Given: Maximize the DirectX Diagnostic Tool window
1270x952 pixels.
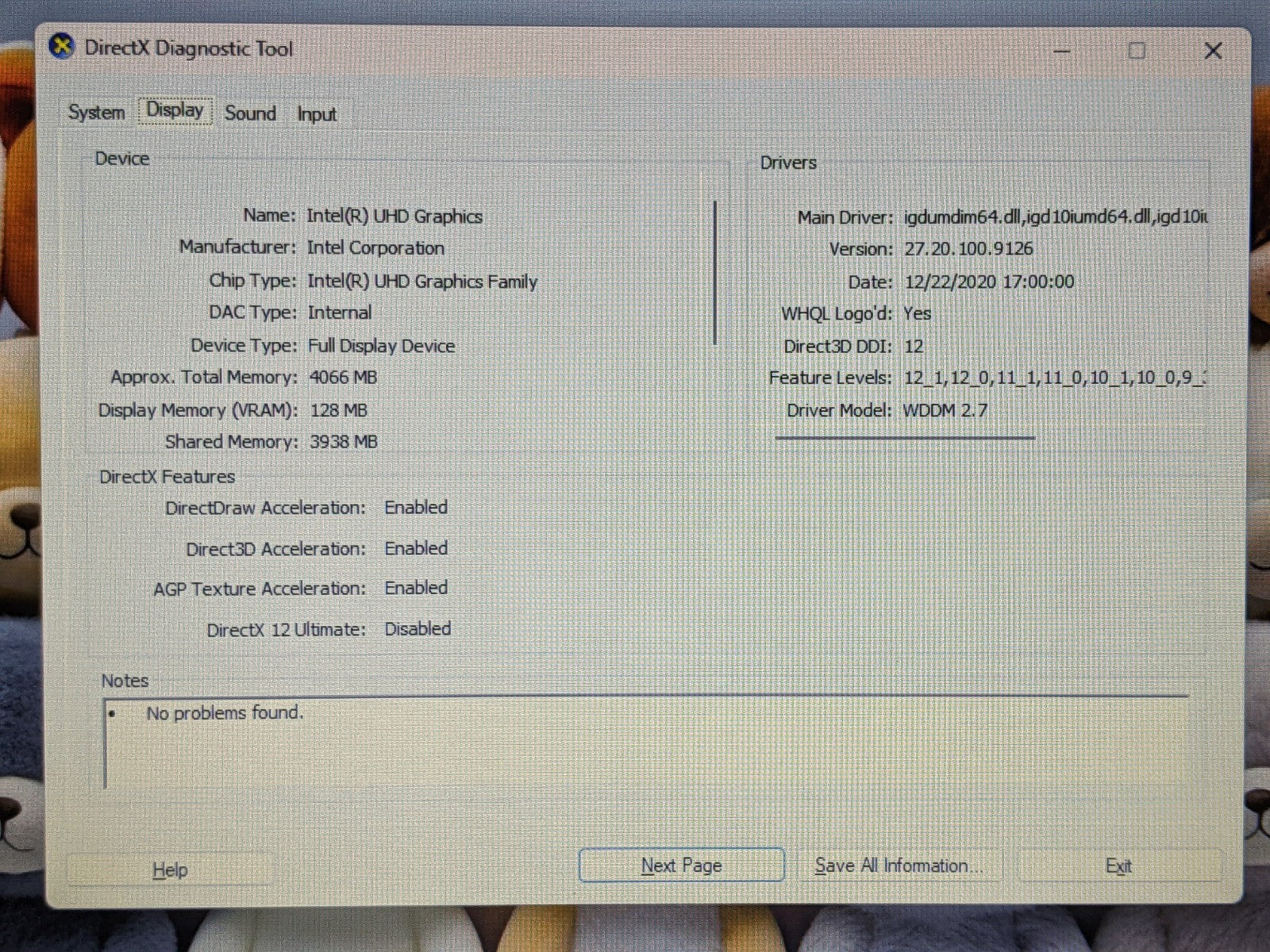Looking at the screenshot, I should point(1137,52).
